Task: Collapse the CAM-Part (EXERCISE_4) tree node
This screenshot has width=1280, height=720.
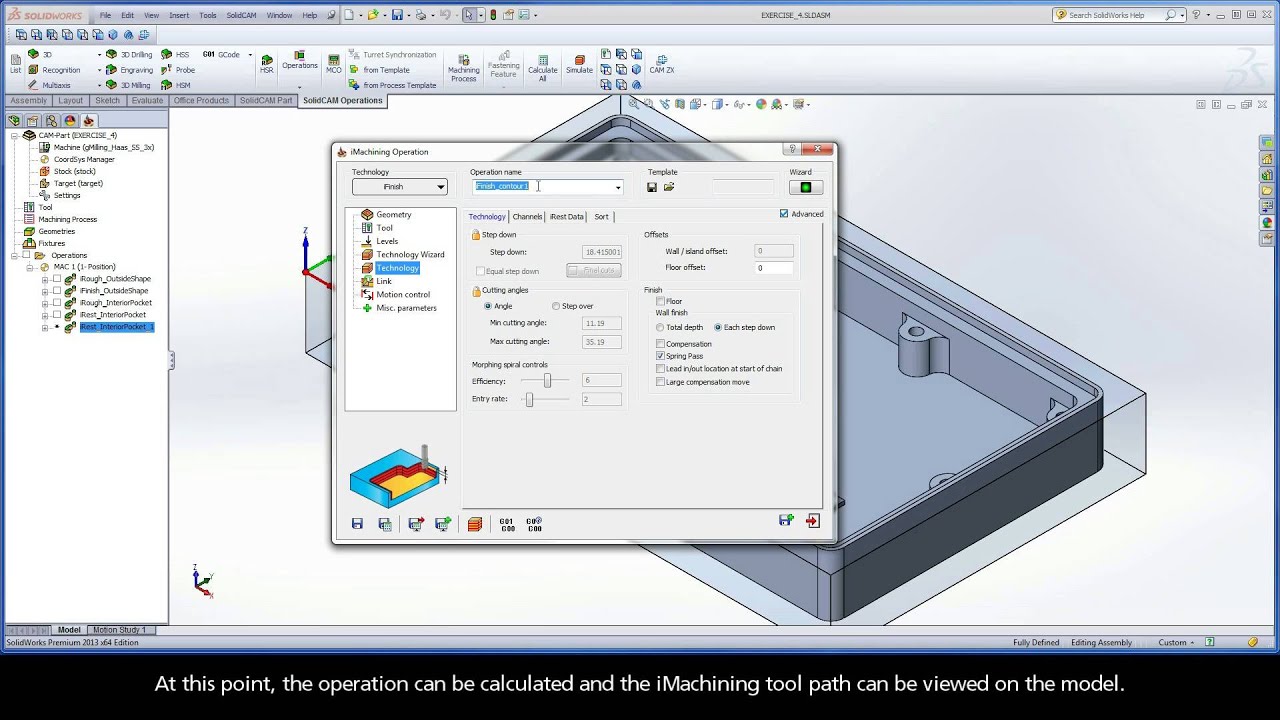Action: [x=15, y=135]
